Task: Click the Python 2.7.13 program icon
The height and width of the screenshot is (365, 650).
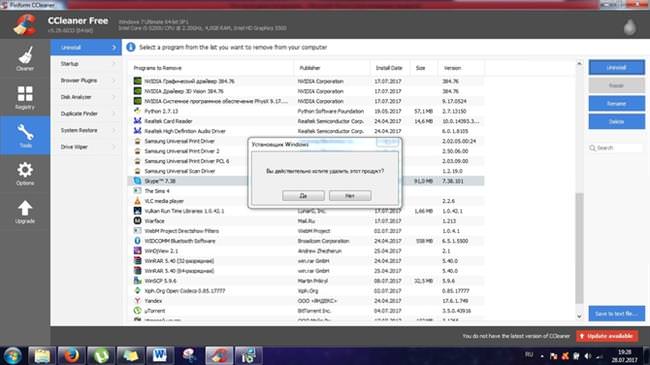Action: [137, 111]
